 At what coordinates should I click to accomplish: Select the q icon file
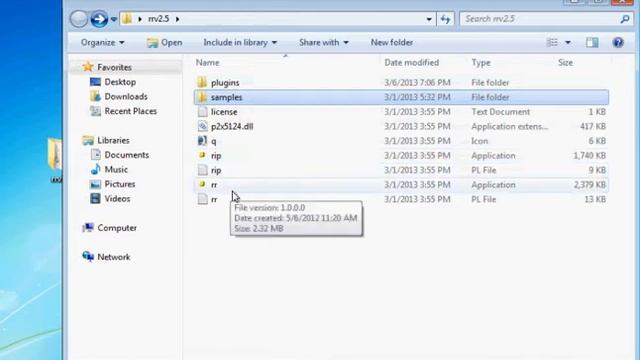(213, 142)
